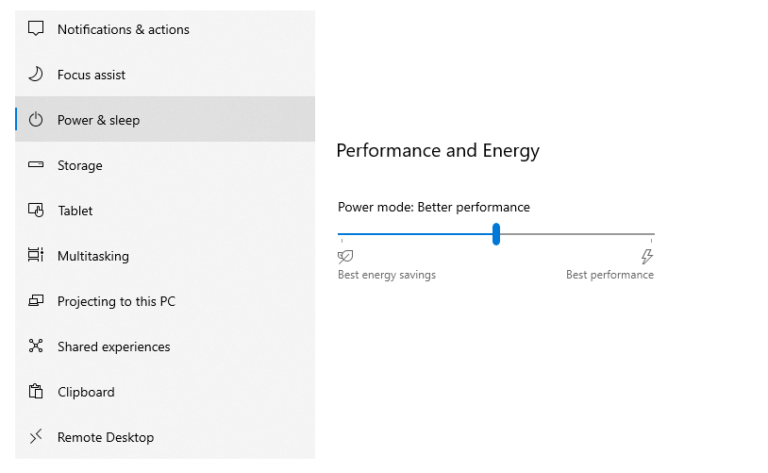Click the Focus assist moon icon
Viewport: 768px width, 473px height.
(x=36, y=74)
